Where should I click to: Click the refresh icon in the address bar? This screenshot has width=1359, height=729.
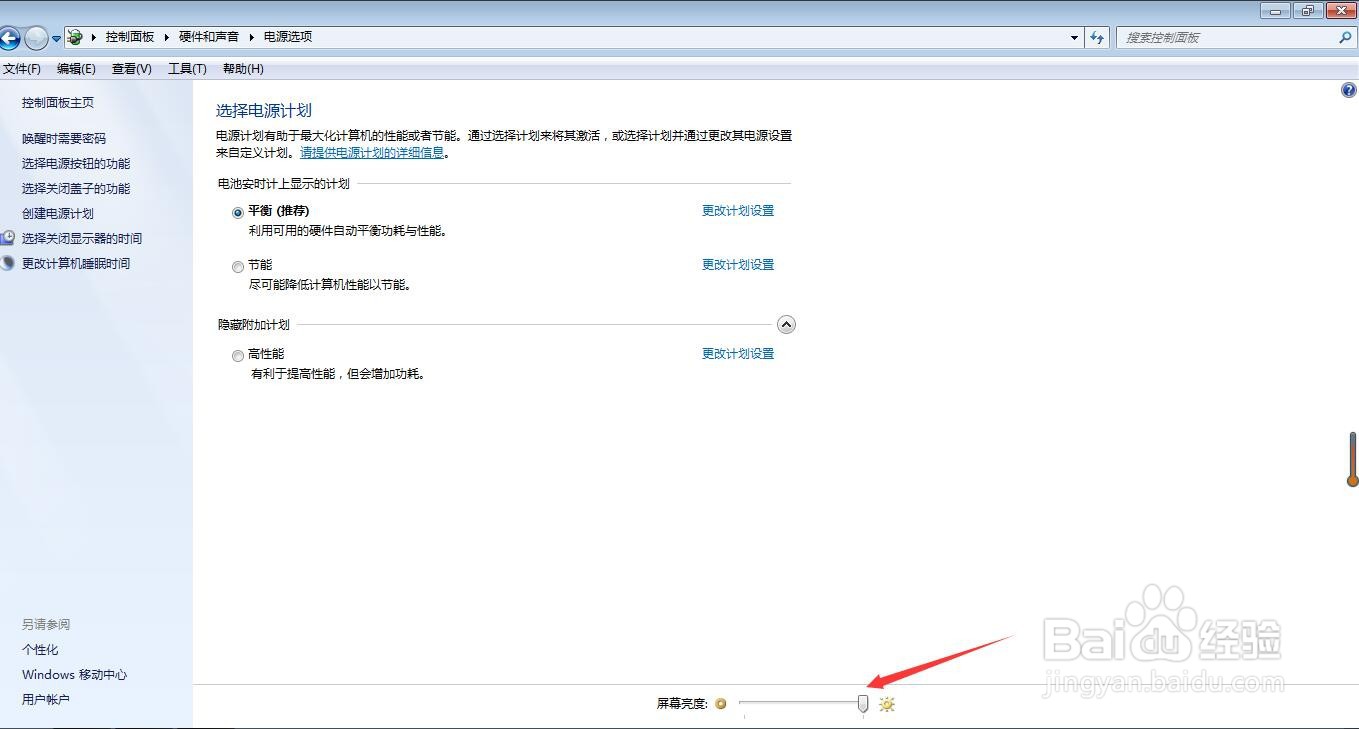coord(1097,37)
